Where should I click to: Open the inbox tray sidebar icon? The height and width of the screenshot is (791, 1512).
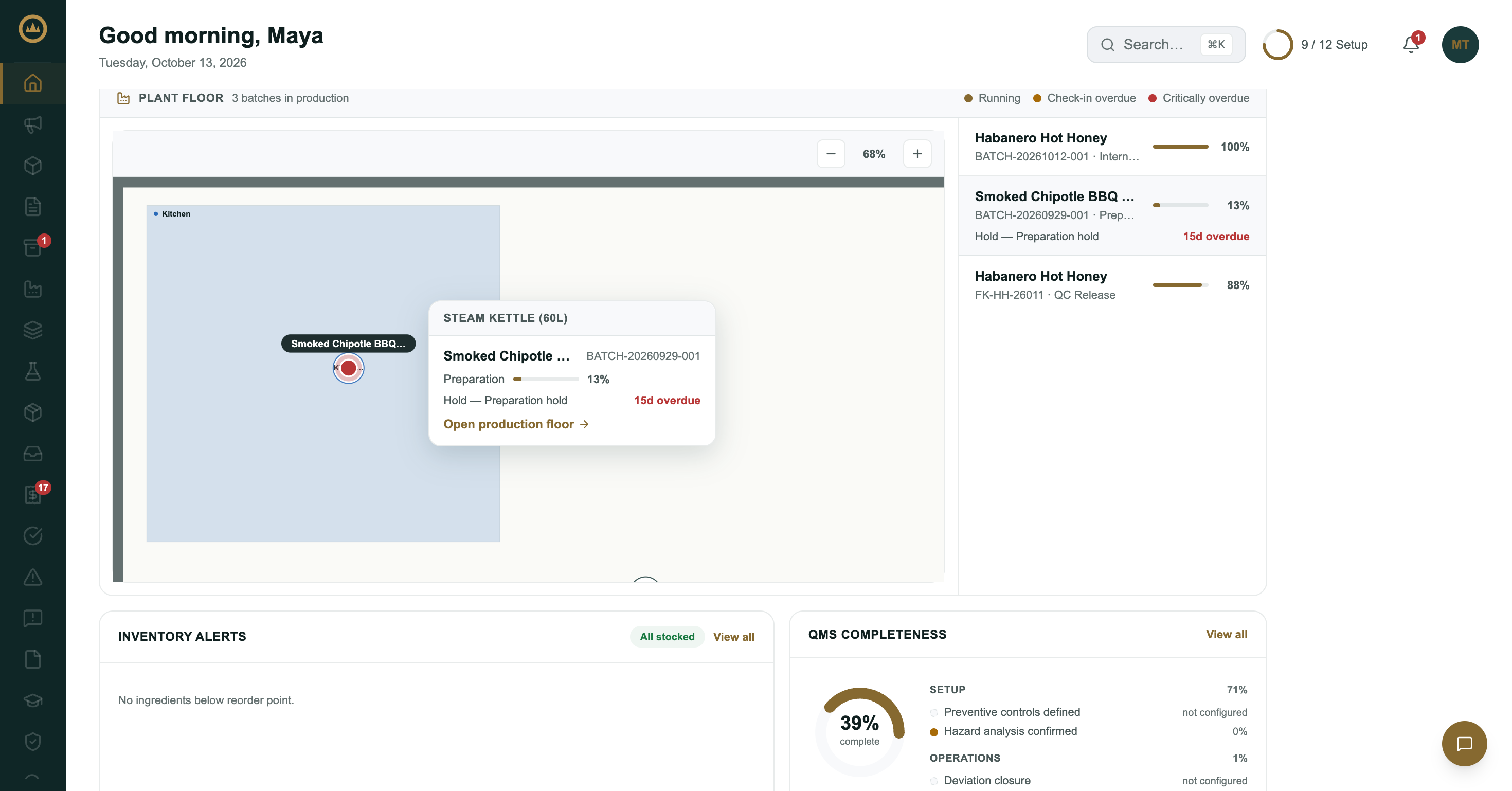[33, 454]
